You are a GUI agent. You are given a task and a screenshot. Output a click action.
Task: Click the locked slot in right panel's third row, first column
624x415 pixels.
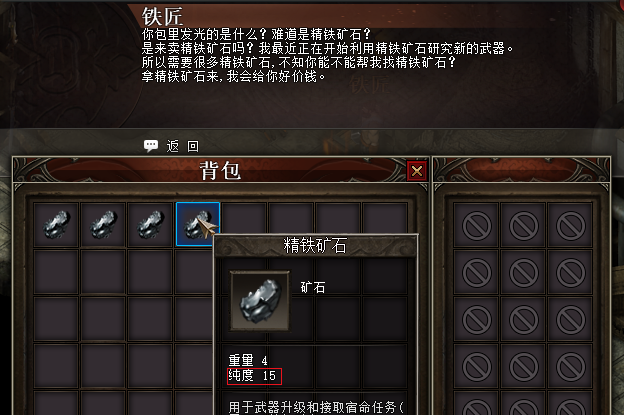[x=476, y=320]
